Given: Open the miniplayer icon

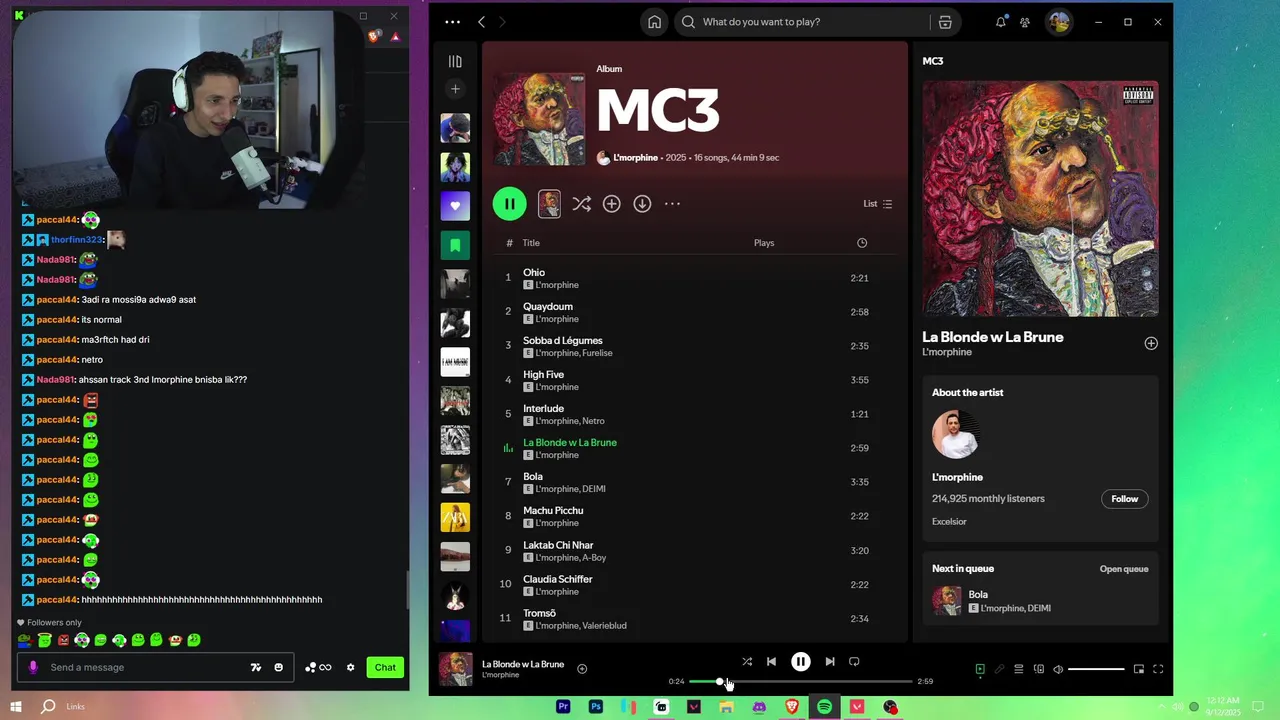Looking at the screenshot, I should coord(1139,669).
